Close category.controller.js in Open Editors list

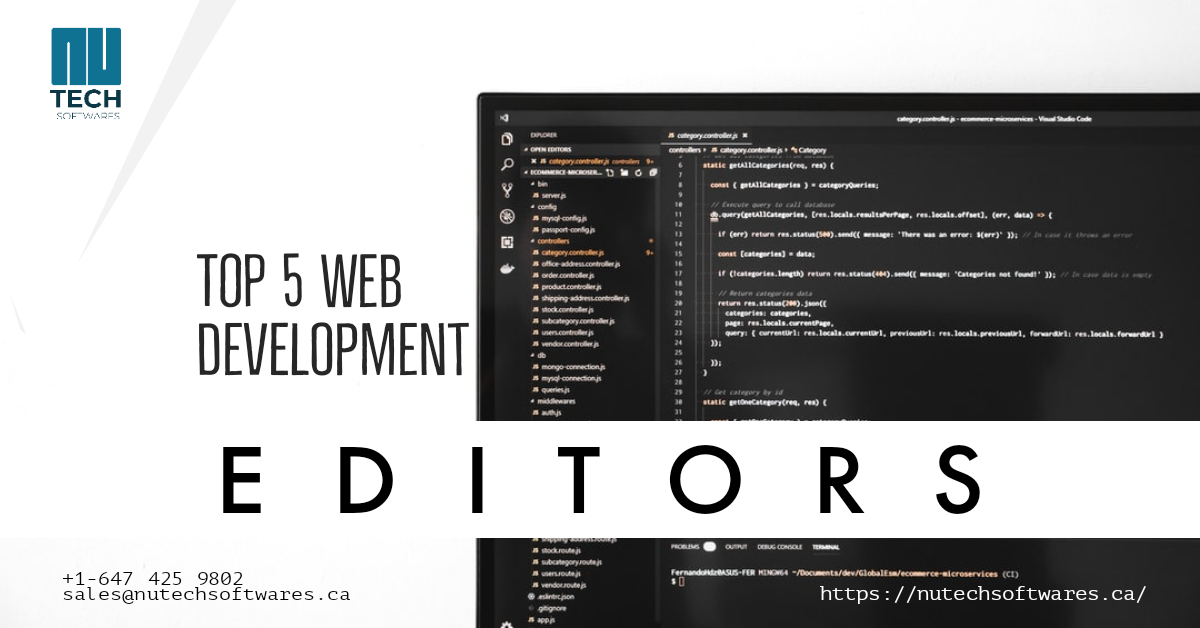534,161
